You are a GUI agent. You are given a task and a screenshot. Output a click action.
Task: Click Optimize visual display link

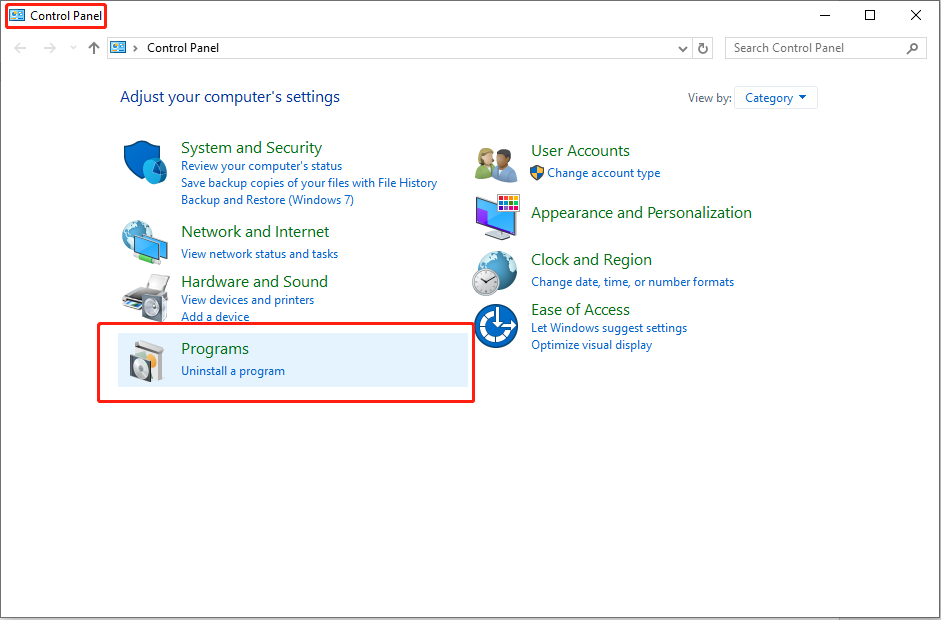click(x=592, y=345)
